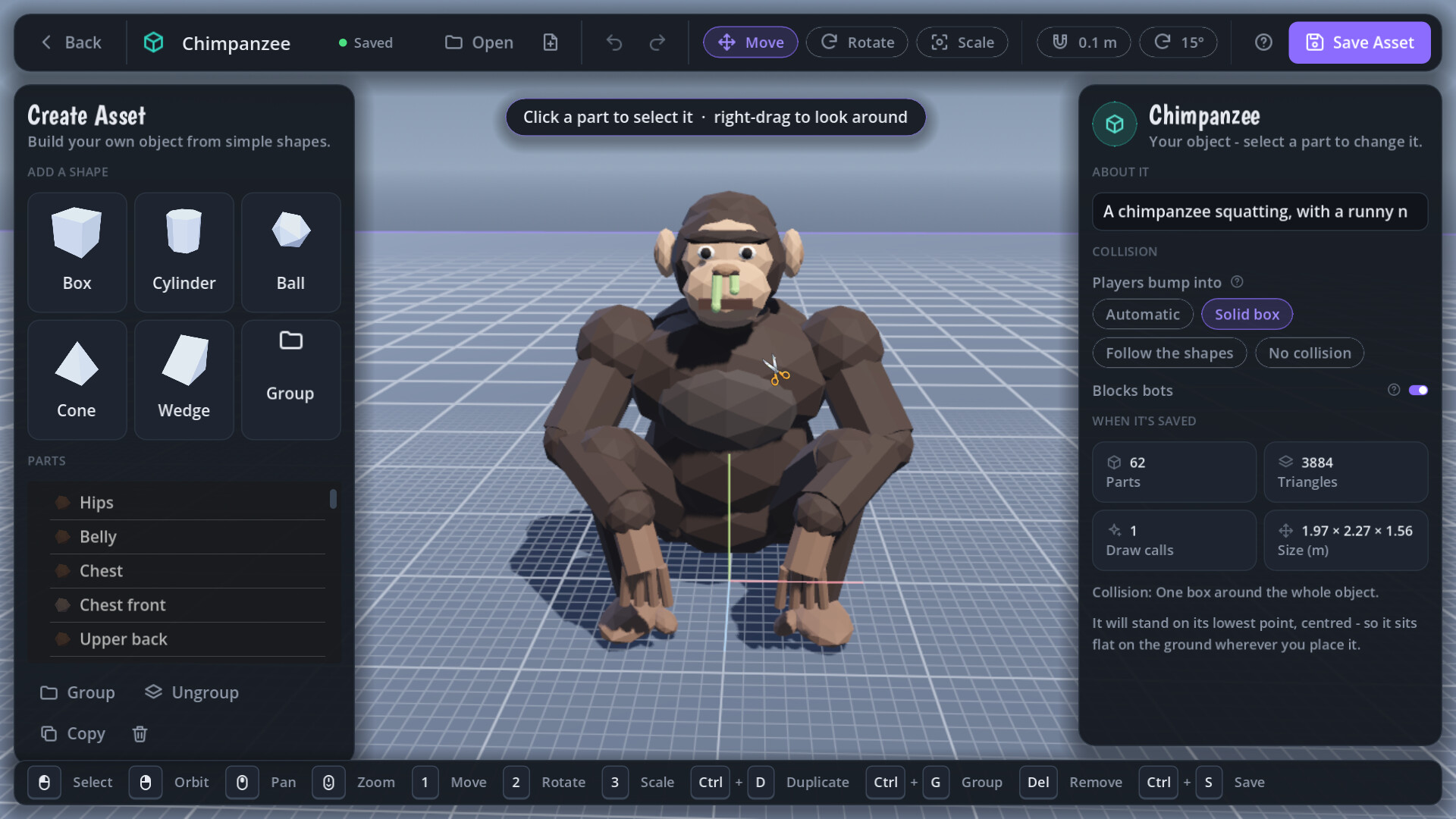Select No collision option
The width and height of the screenshot is (1456, 819).
pos(1310,353)
